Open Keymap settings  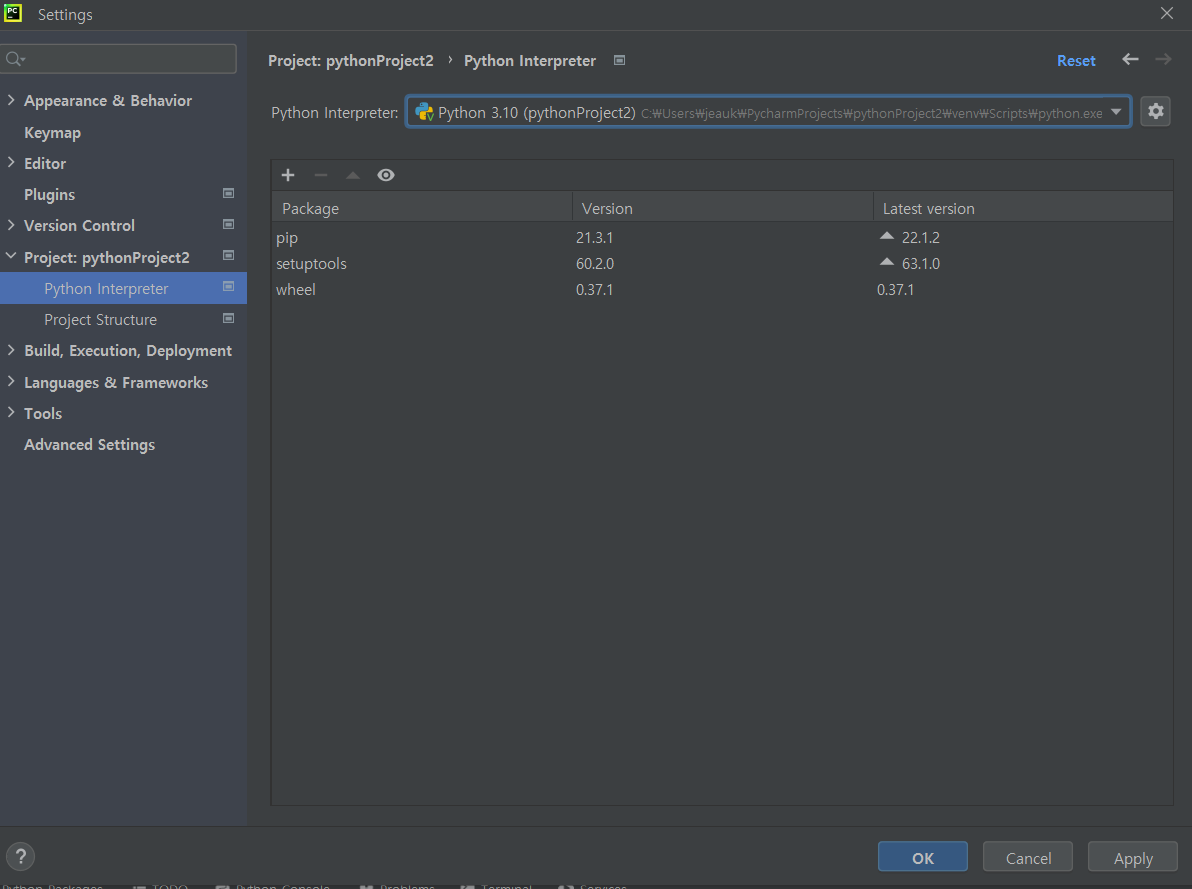point(52,132)
